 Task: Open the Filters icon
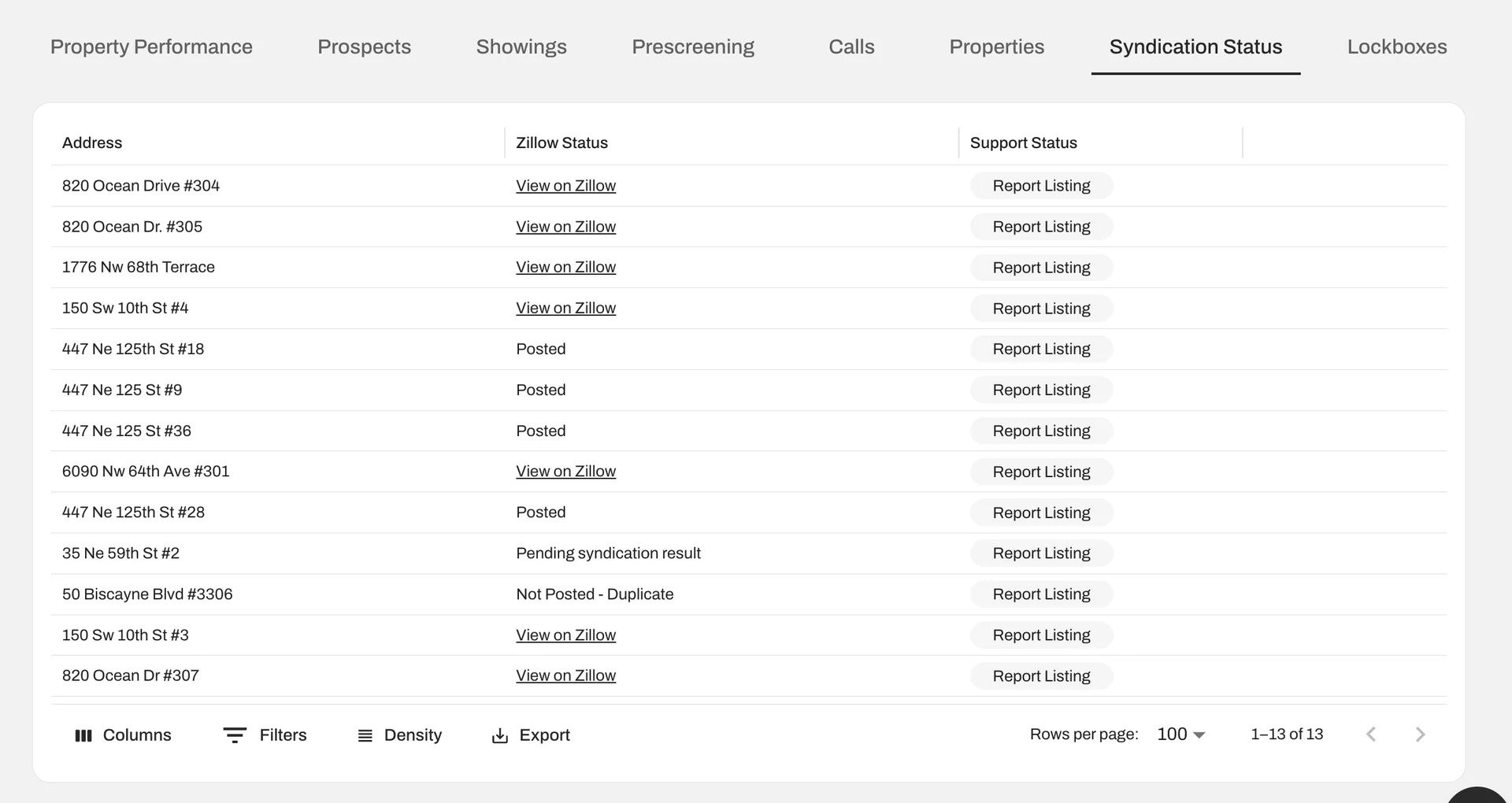click(235, 735)
